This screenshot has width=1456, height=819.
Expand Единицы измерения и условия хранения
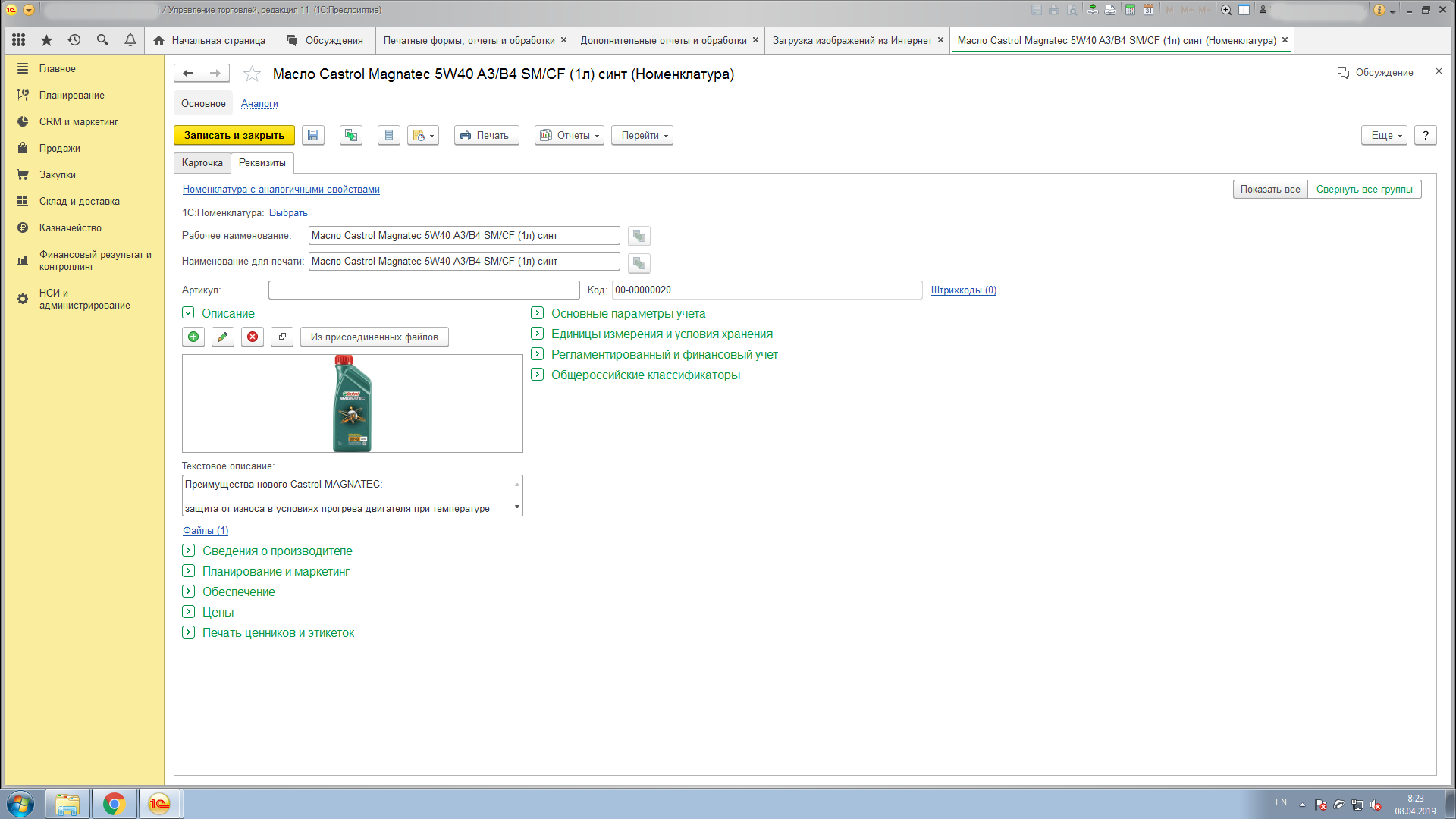tap(538, 333)
